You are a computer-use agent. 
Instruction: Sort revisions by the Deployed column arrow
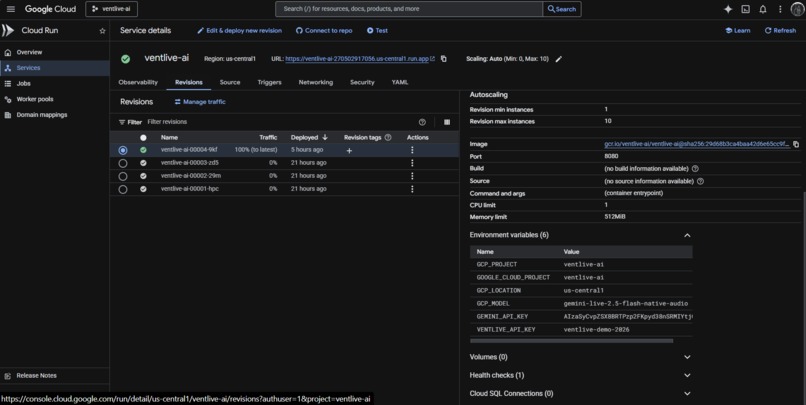[x=325, y=138]
